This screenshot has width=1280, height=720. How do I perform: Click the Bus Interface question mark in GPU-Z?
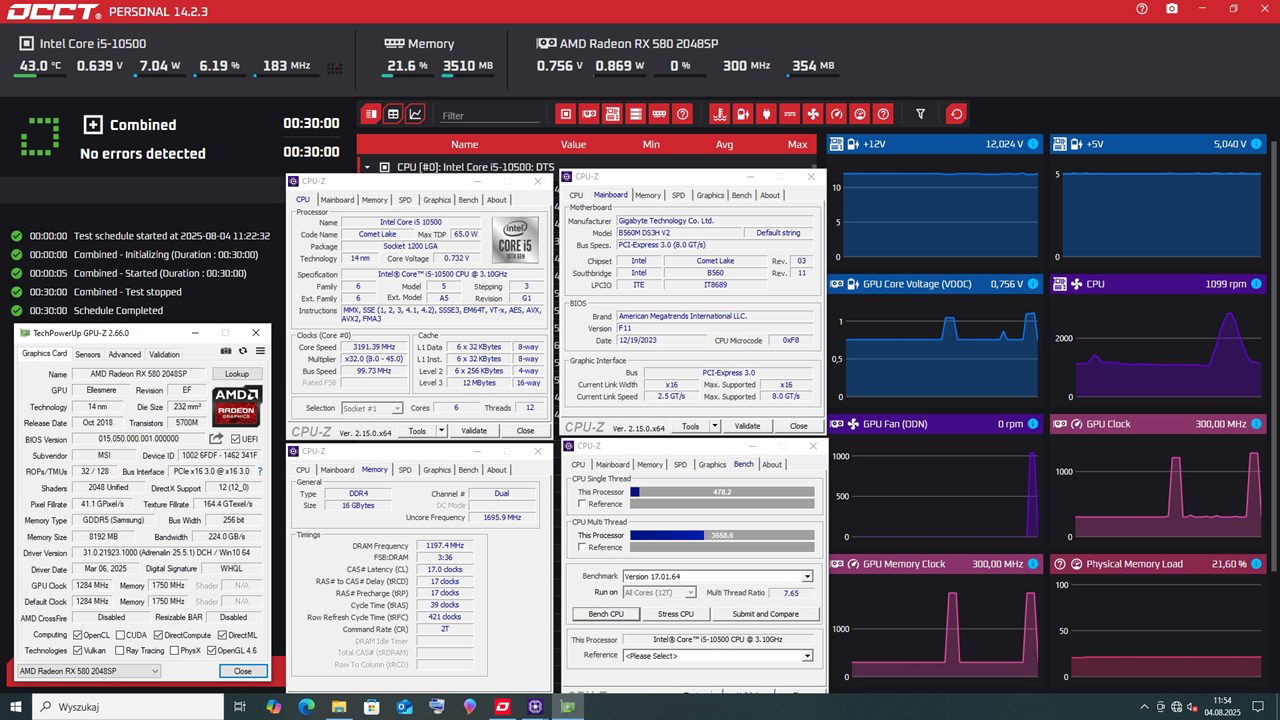260,471
